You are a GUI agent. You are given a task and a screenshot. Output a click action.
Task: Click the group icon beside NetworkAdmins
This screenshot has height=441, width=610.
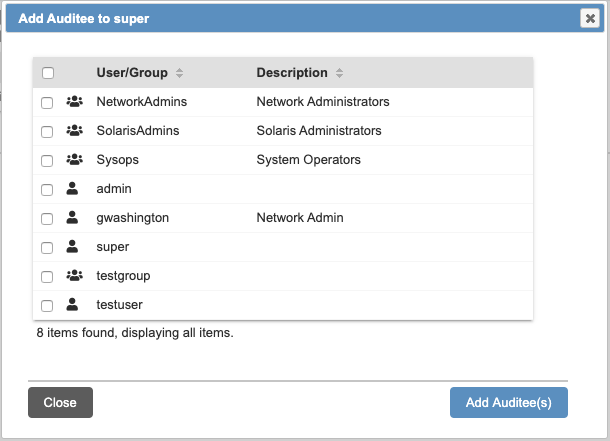pyautogui.click(x=74, y=102)
